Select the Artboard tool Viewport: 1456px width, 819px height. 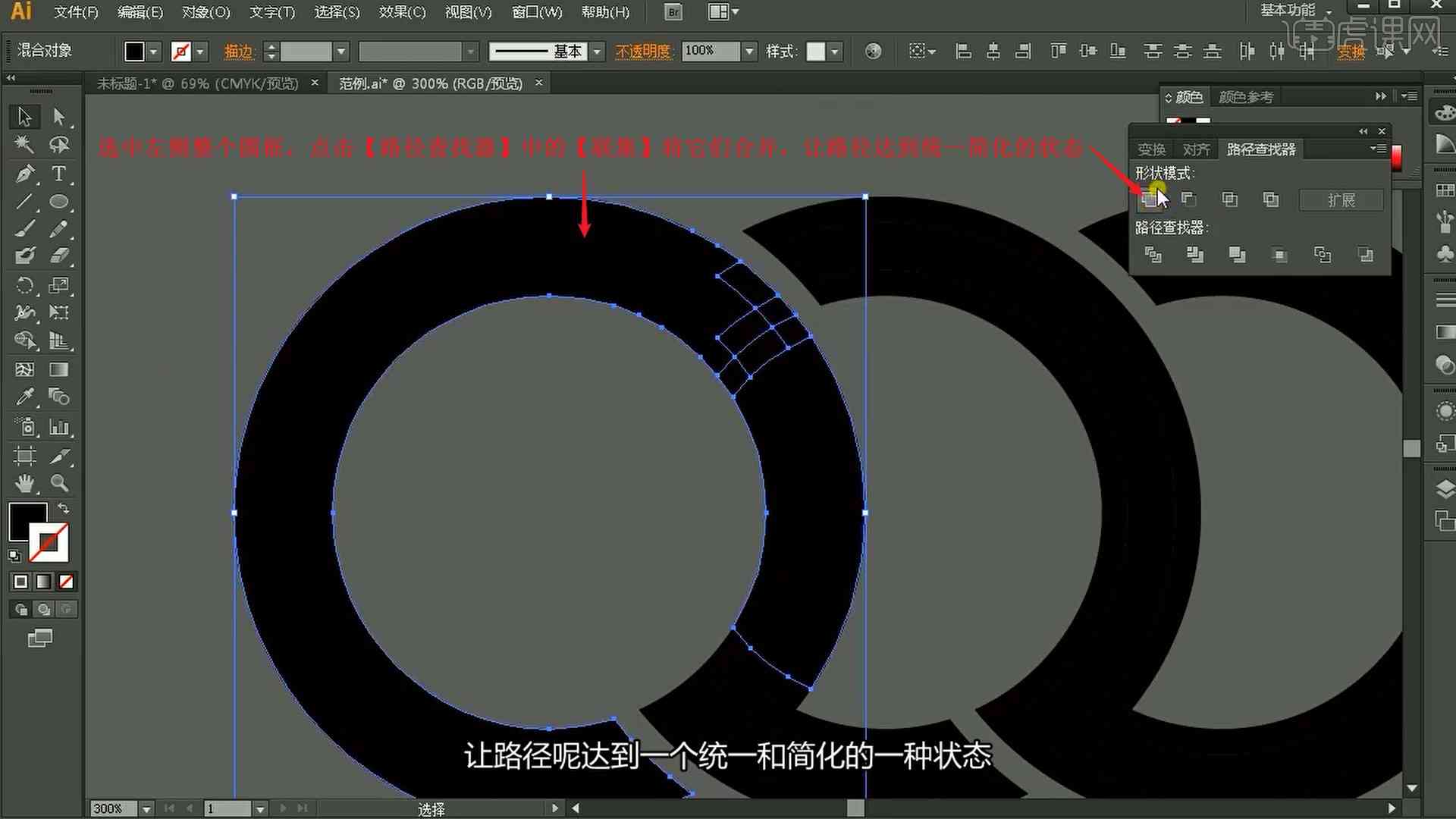(24, 456)
